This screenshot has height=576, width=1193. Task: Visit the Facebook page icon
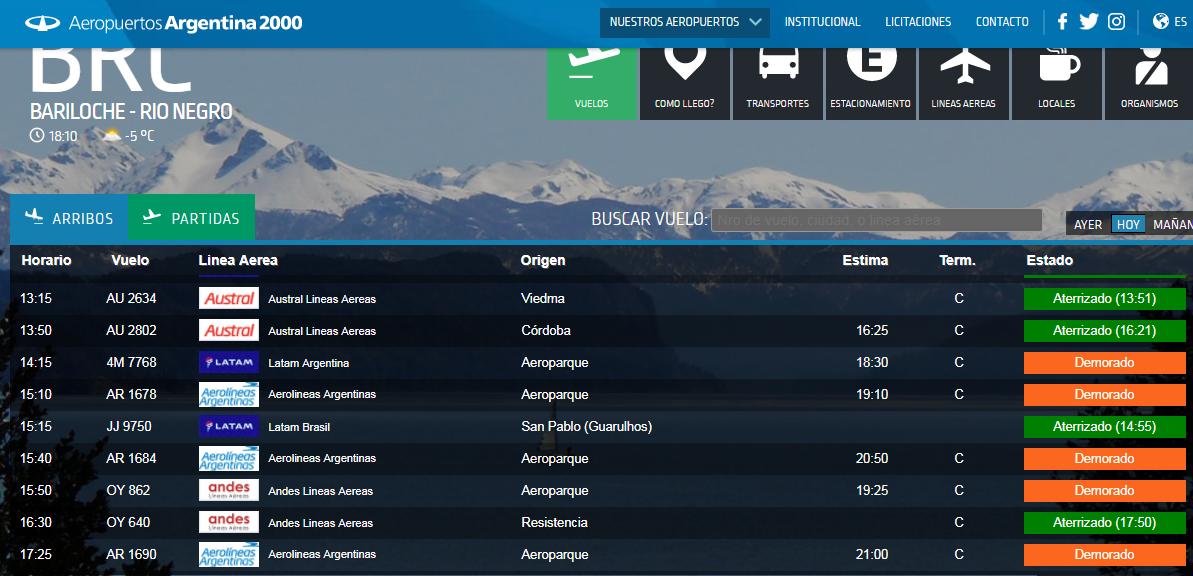(x=1062, y=22)
